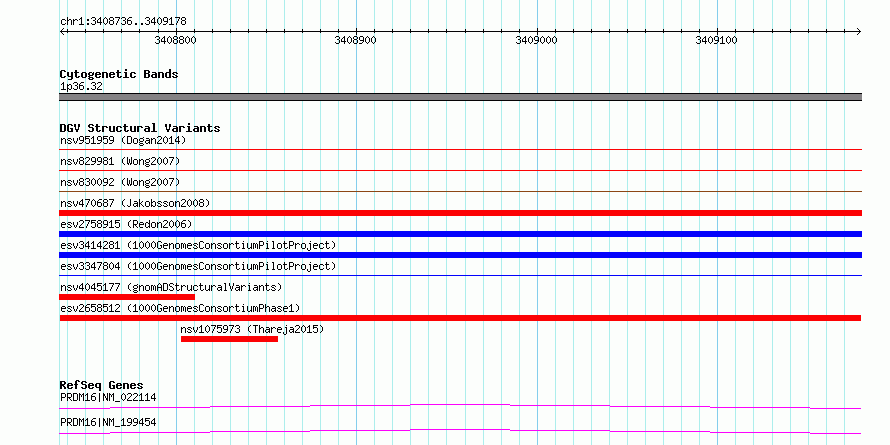The height and width of the screenshot is (445, 890).
Task: Select variant nsv829981 (Wong2007) label
Action: coord(120,161)
